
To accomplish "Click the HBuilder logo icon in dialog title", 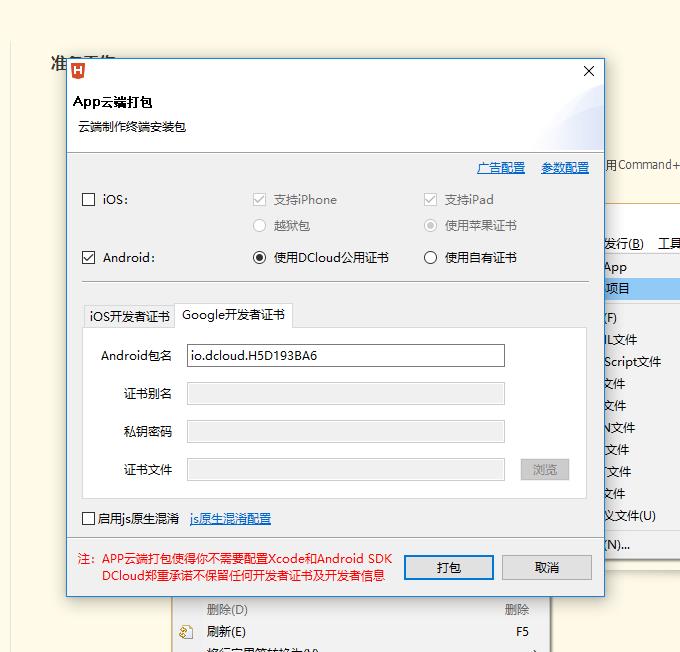I will coord(78,71).
